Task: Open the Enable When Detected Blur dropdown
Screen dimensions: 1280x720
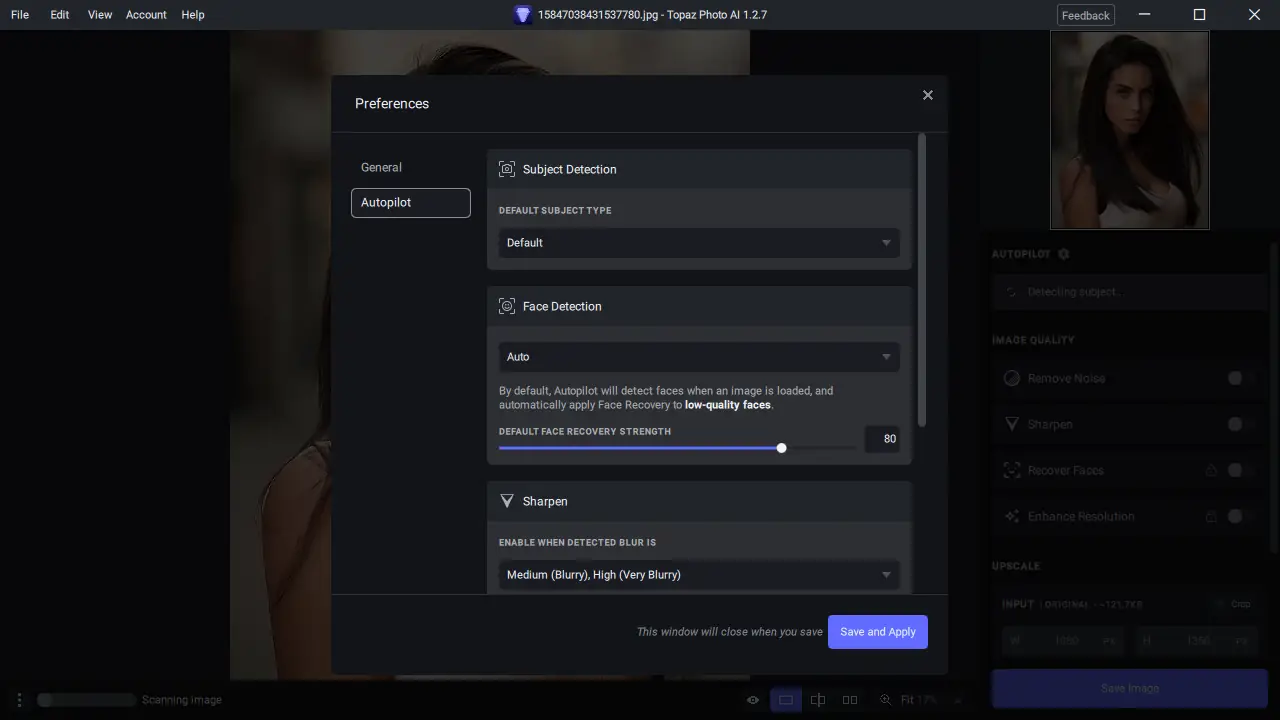Action: (x=699, y=575)
